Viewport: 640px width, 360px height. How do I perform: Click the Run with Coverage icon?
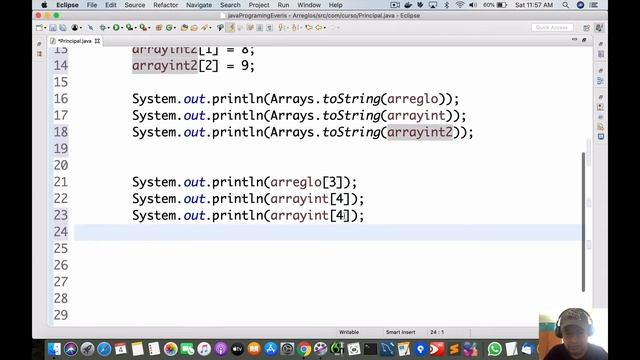point(130,28)
